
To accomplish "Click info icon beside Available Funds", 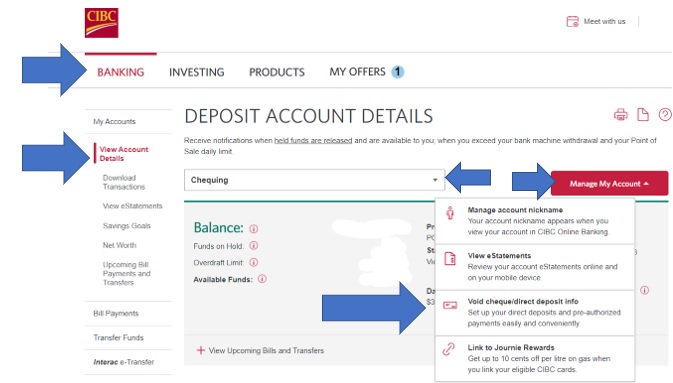I will pos(262,279).
